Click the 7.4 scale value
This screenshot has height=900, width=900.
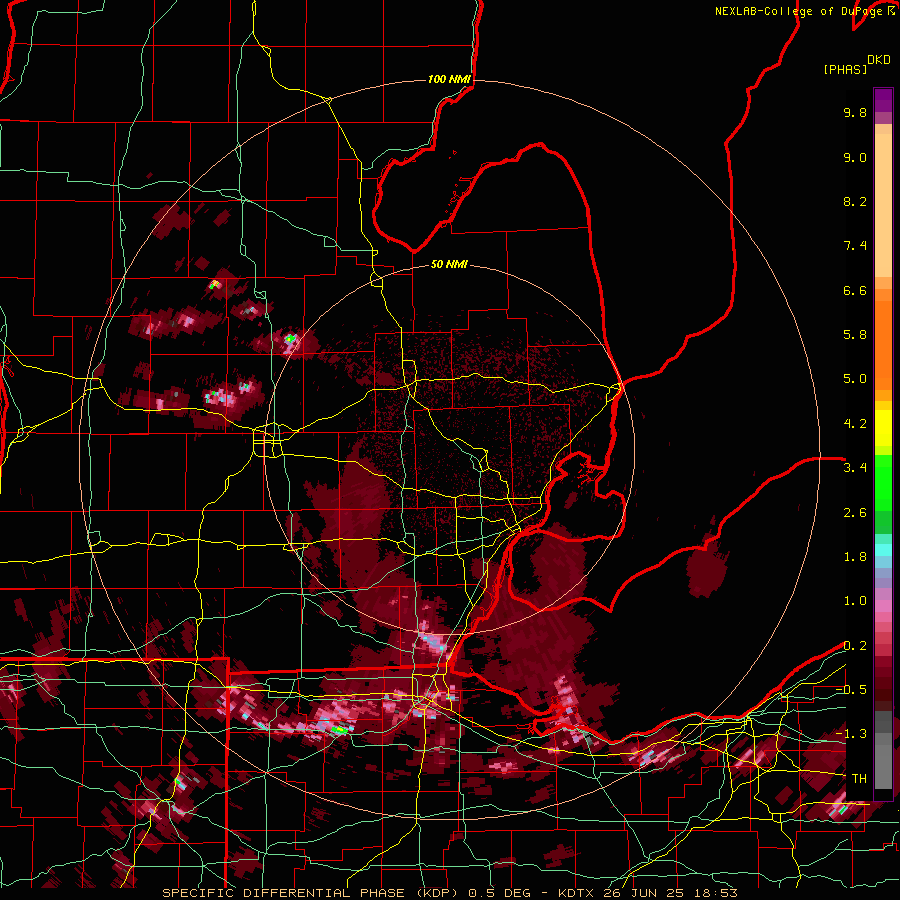pyautogui.click(x=855, y=246)
